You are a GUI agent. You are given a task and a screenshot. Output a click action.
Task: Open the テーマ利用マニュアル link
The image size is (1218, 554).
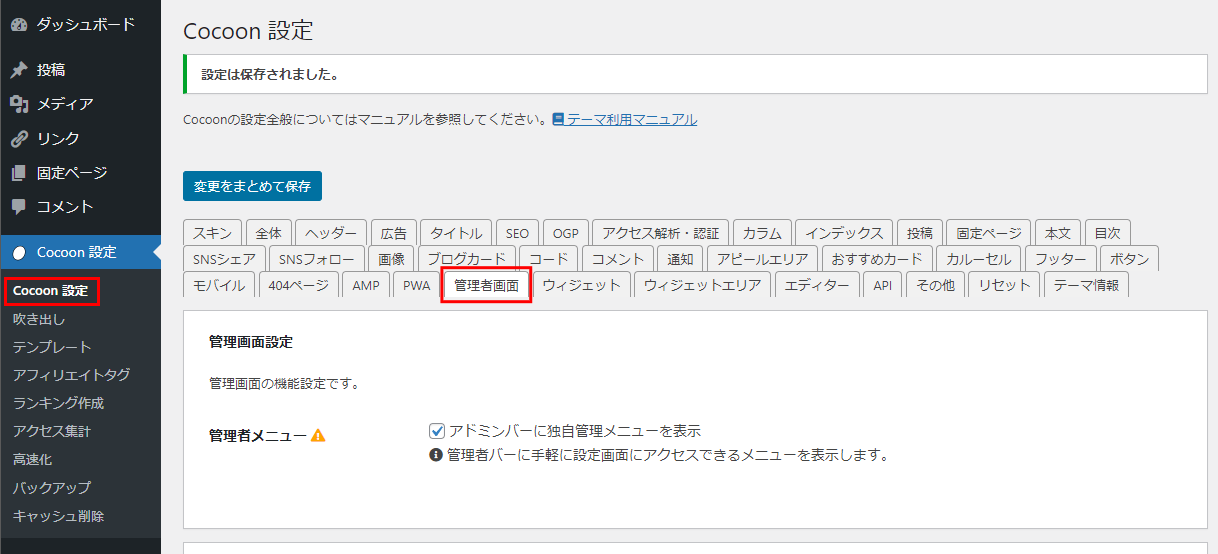[x=632, y=119]
